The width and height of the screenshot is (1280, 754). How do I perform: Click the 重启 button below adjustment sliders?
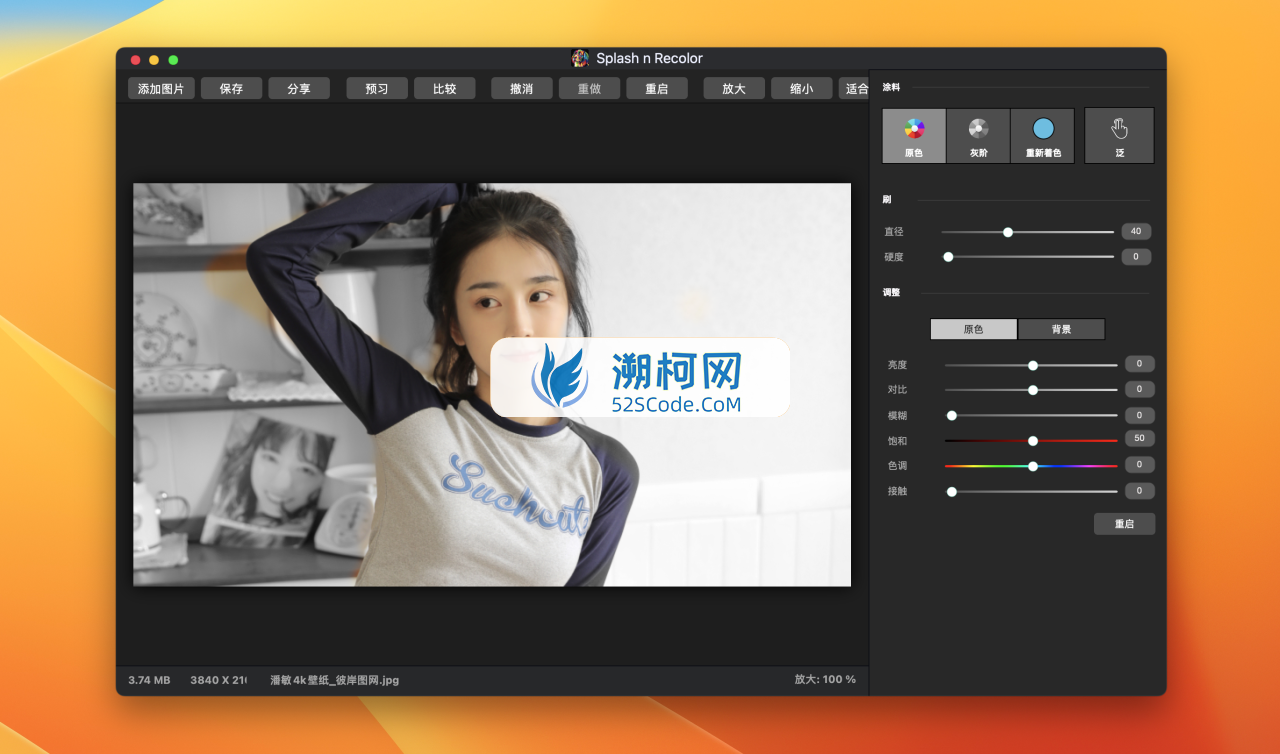click(x=1124, y=524)
